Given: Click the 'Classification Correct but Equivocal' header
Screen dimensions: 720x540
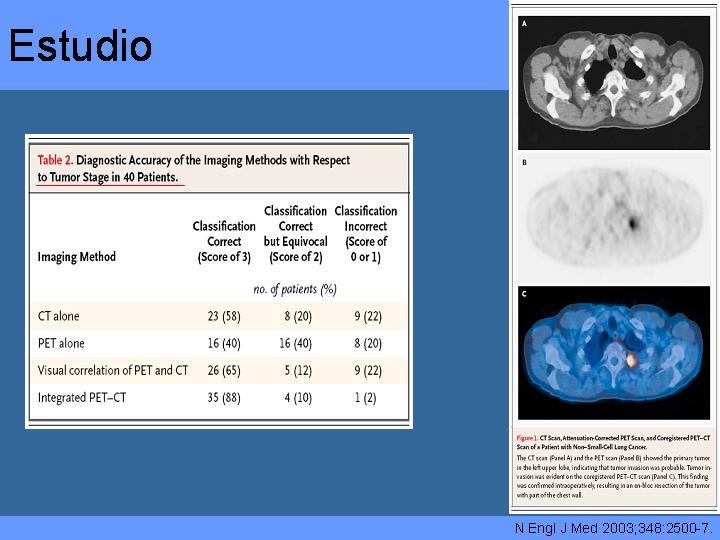Looking at the screenshot, I should (295, 234).
